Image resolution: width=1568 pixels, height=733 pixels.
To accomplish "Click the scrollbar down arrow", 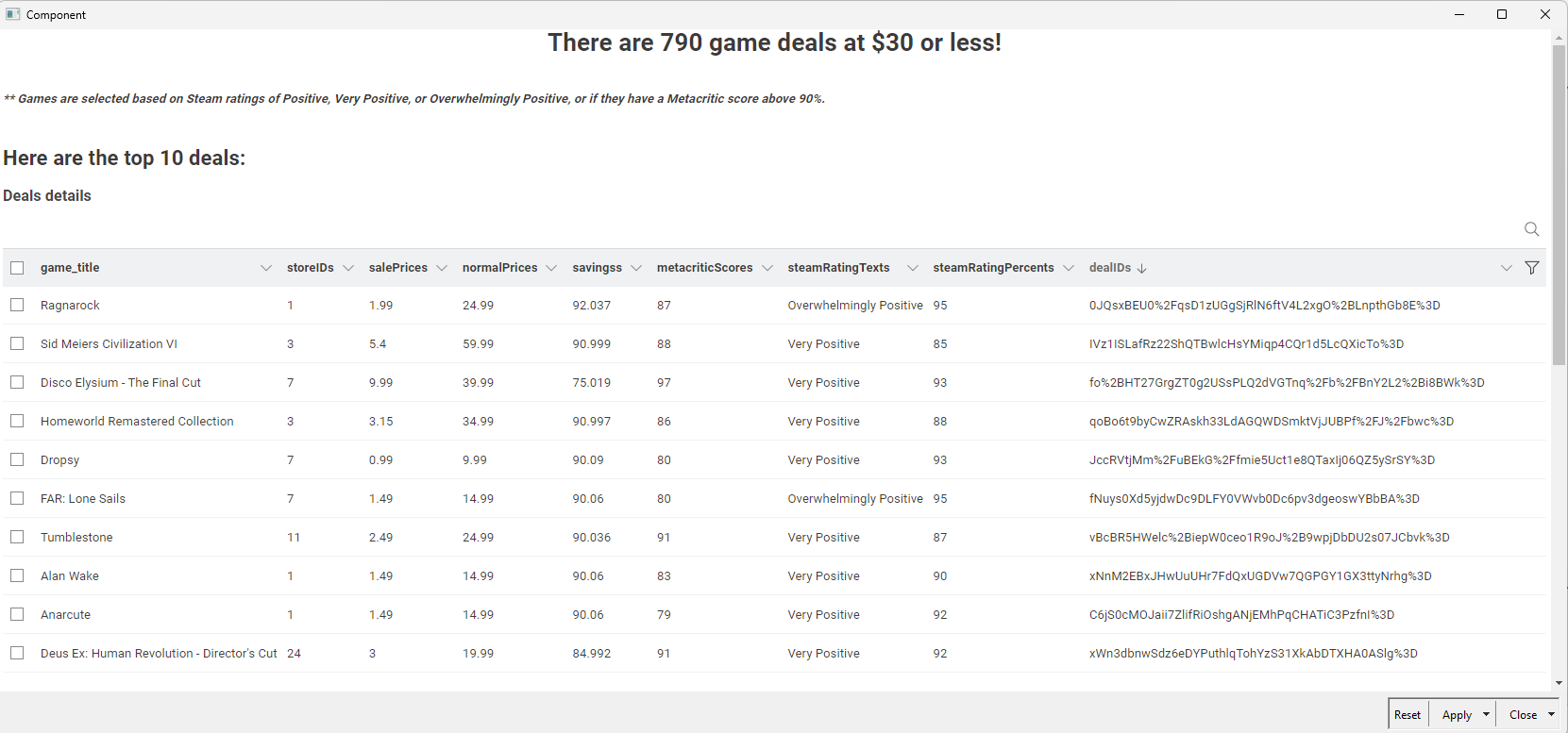I will coord(1559,683).
